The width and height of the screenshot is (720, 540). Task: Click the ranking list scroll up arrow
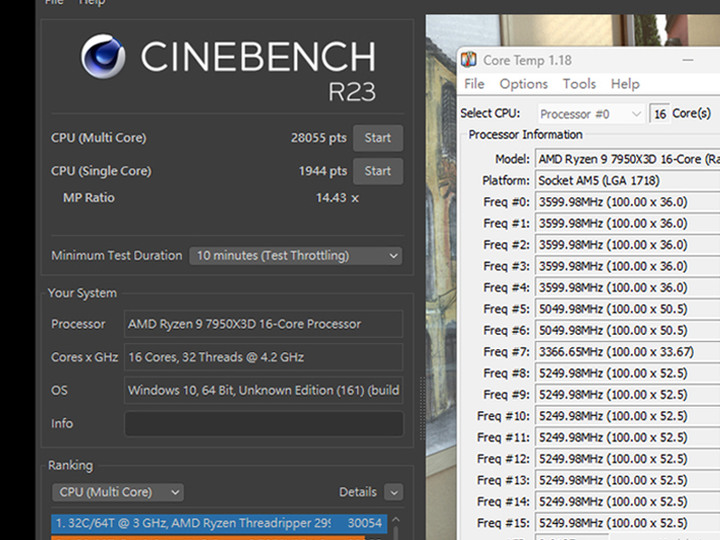pyautogui.click(x=396, y=520)
